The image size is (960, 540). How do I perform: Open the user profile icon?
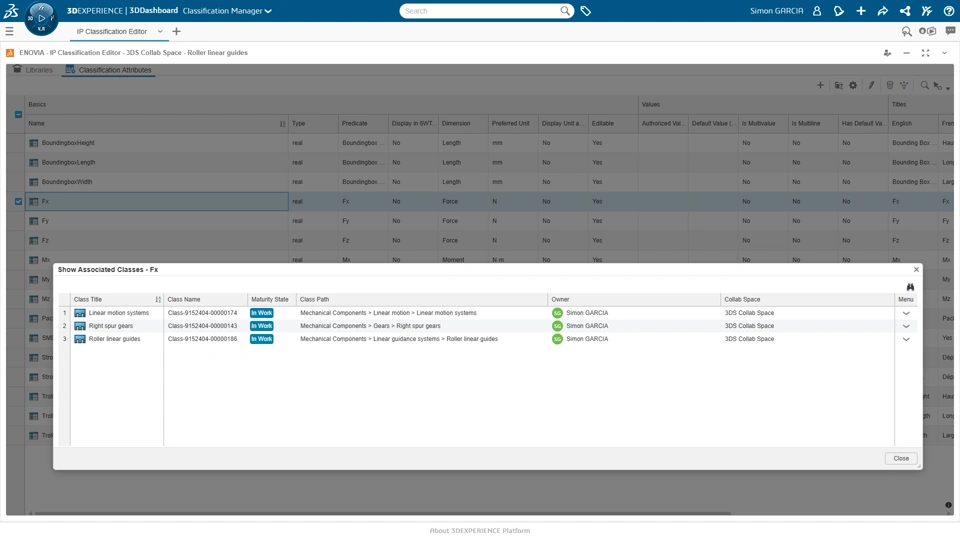tap(817, 11)
